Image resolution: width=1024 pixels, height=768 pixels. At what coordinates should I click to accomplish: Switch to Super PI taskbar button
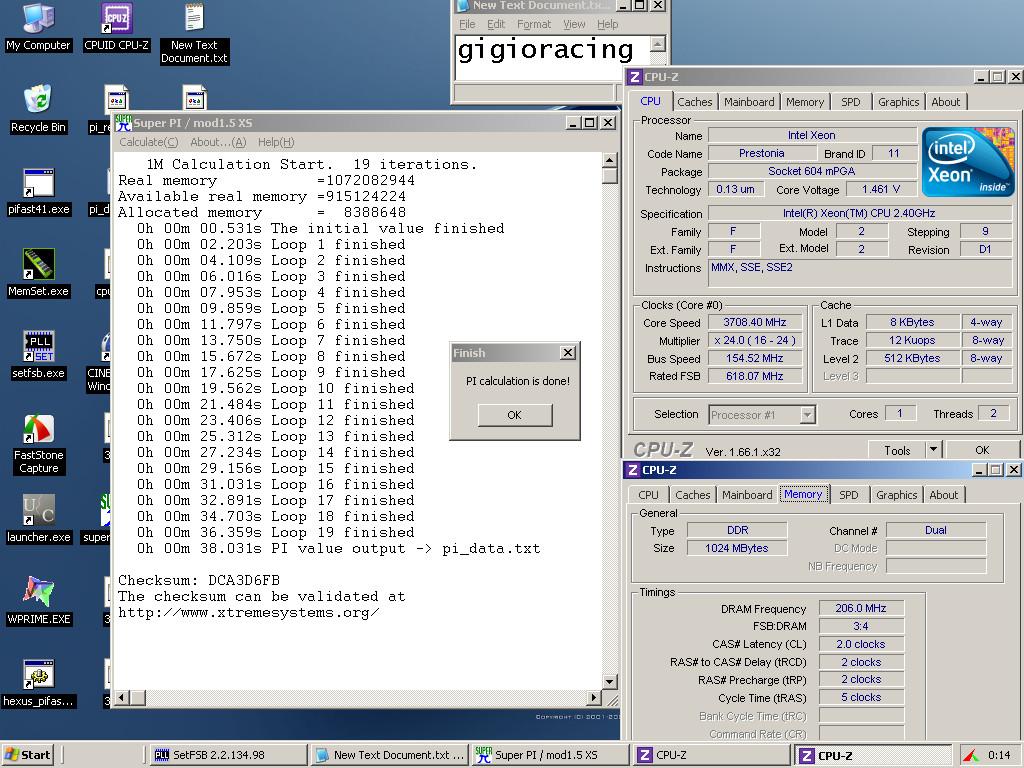(550, 755)
